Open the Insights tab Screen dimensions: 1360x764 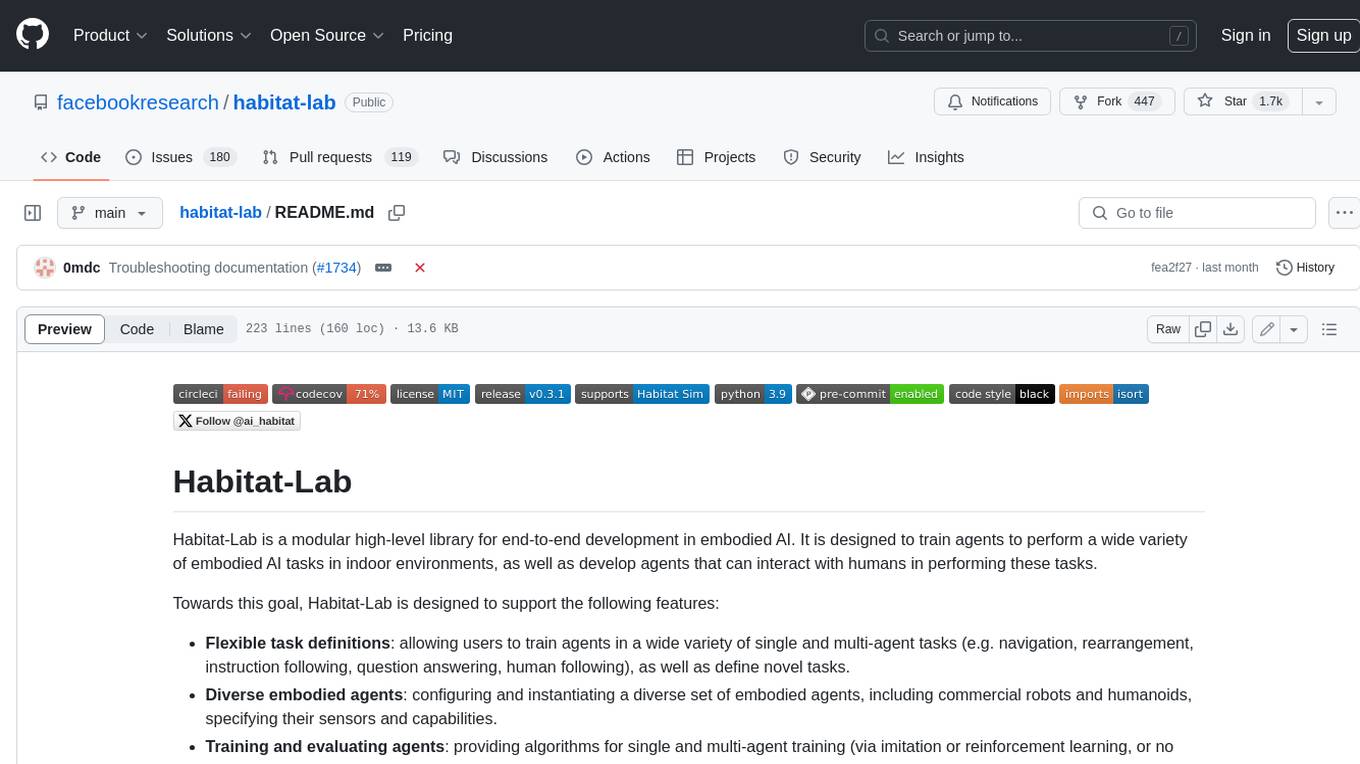[926, 157]
